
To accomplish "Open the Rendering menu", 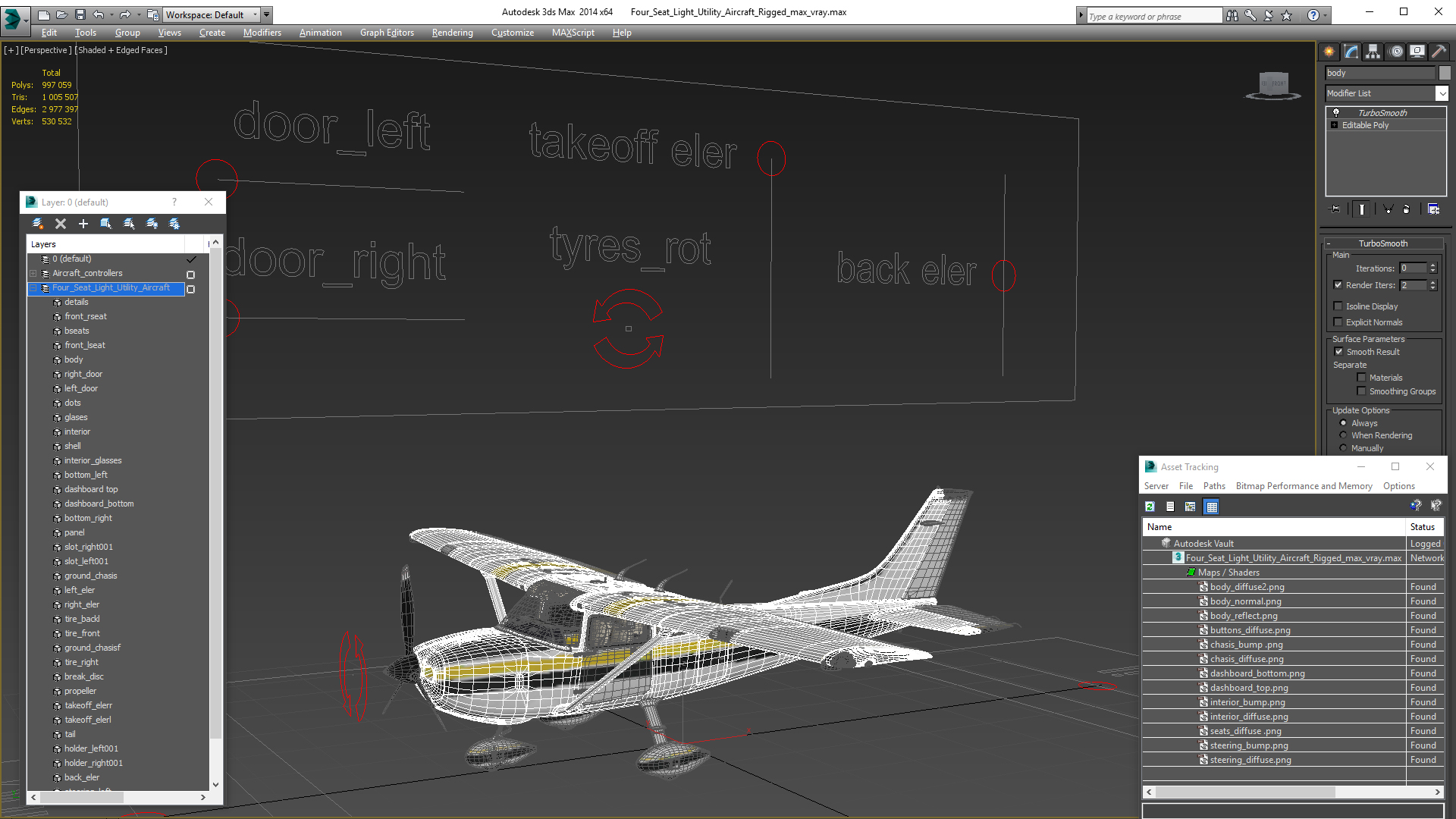I will pos(453,33).
